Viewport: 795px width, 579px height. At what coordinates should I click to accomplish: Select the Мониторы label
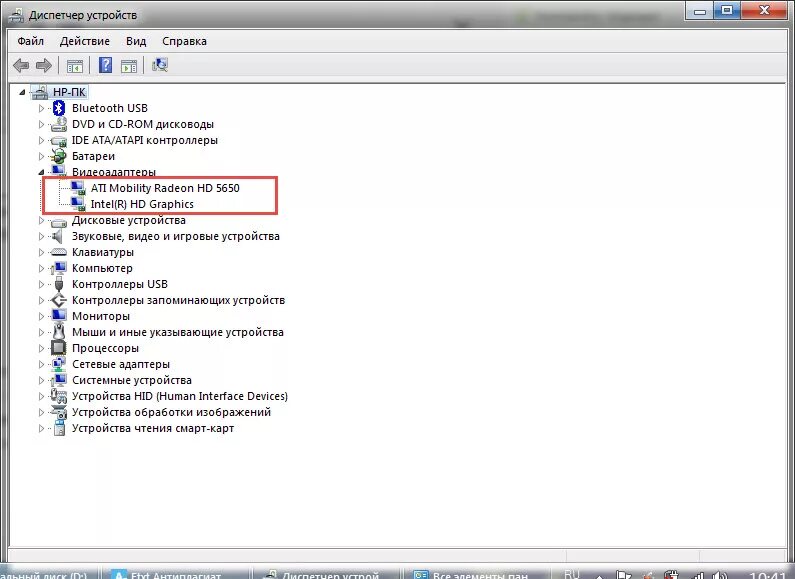pos(101,316)
